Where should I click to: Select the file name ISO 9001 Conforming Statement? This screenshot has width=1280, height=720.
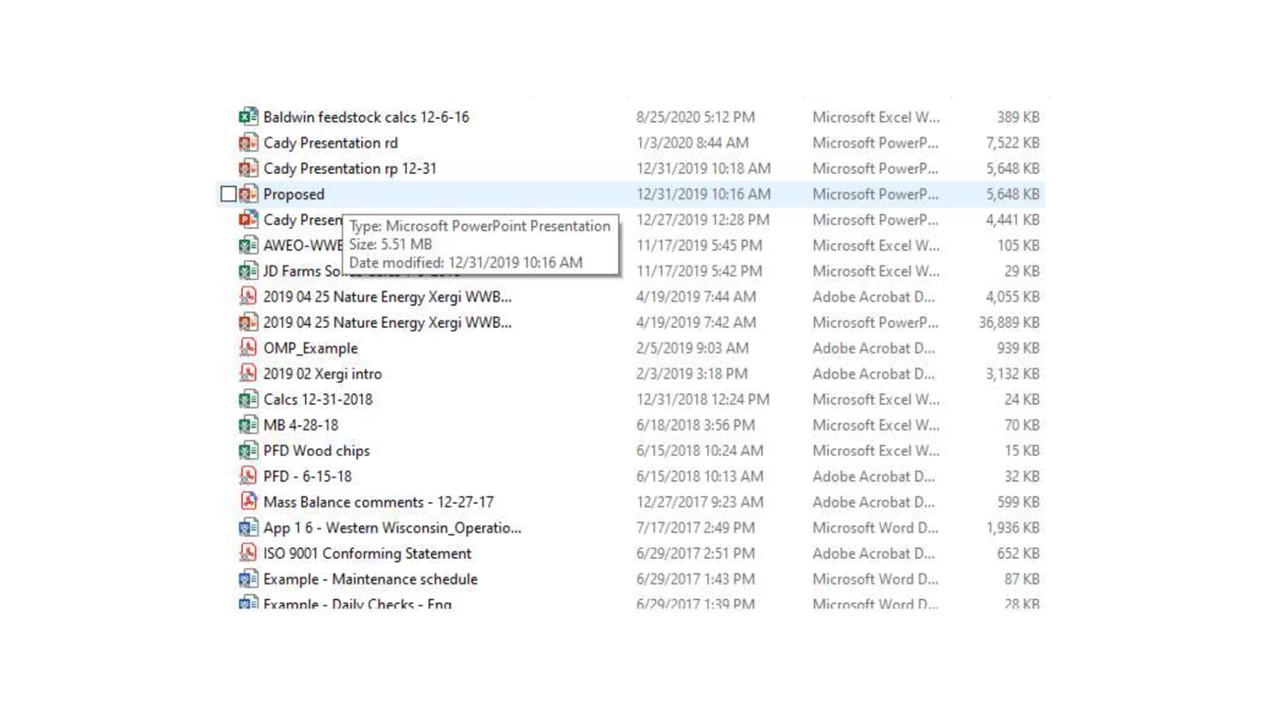pyautogui.click(x=367, y=553)
